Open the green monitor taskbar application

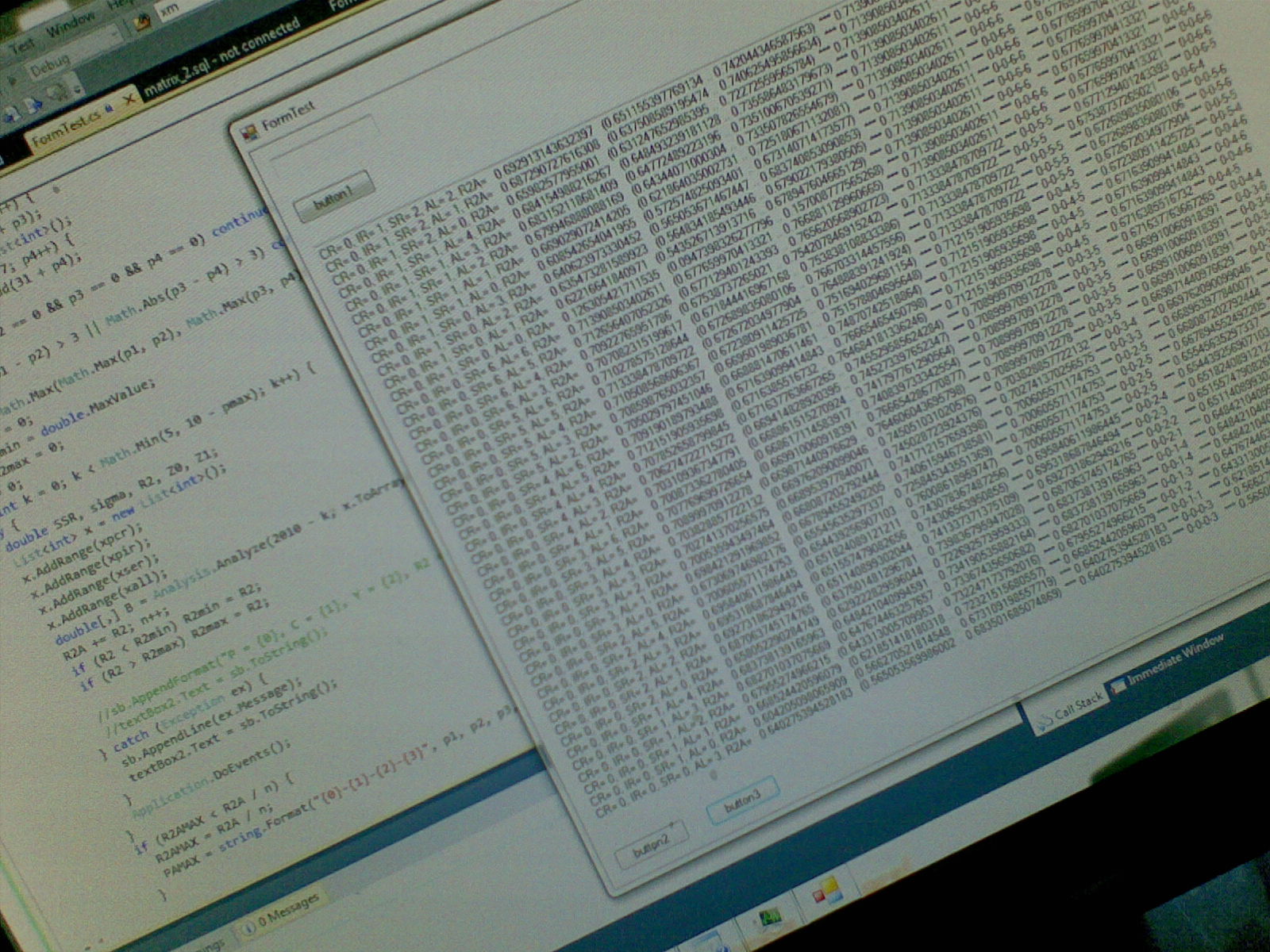coord(768,919)
